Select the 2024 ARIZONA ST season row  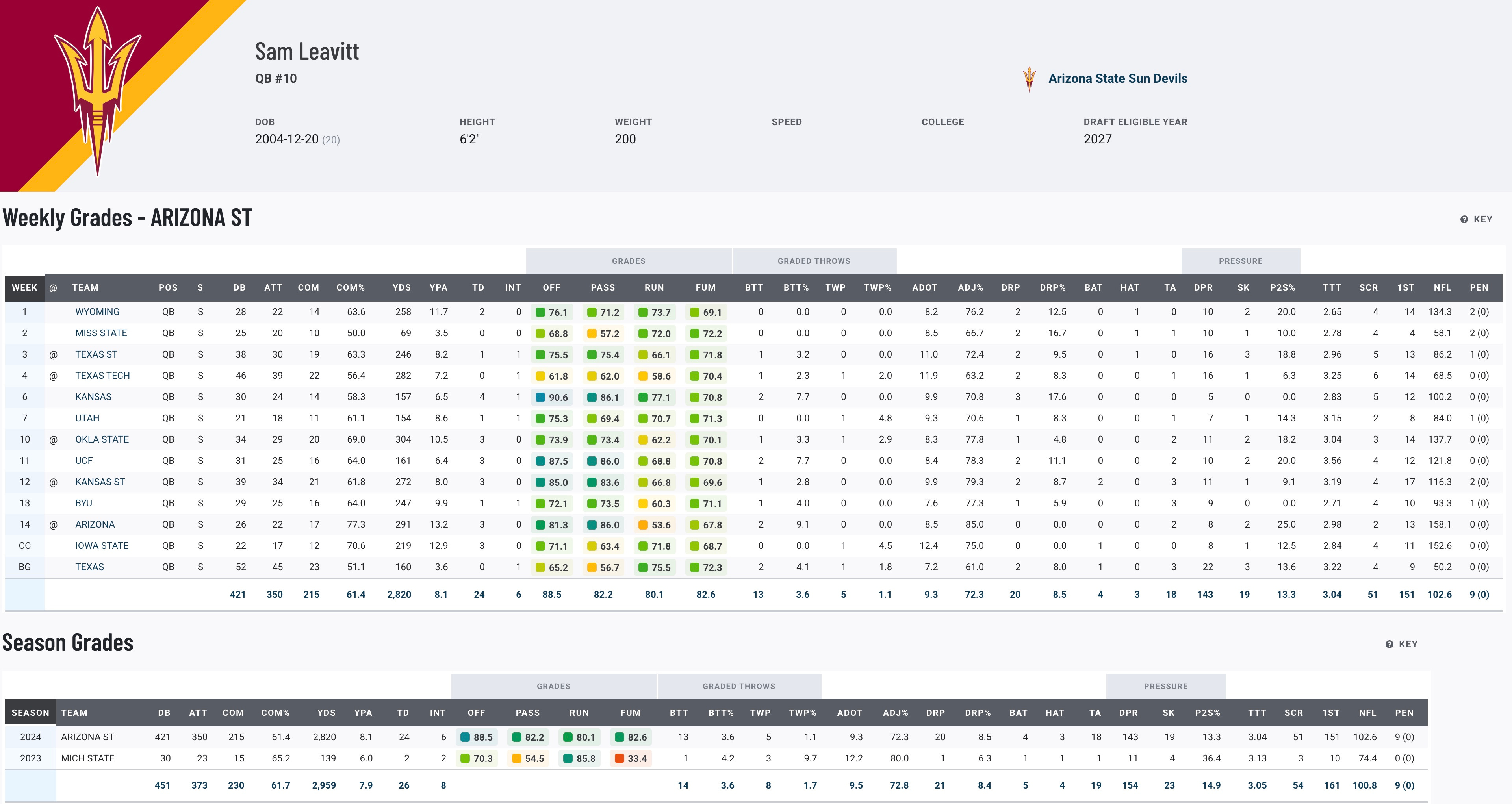click(716, 737)
